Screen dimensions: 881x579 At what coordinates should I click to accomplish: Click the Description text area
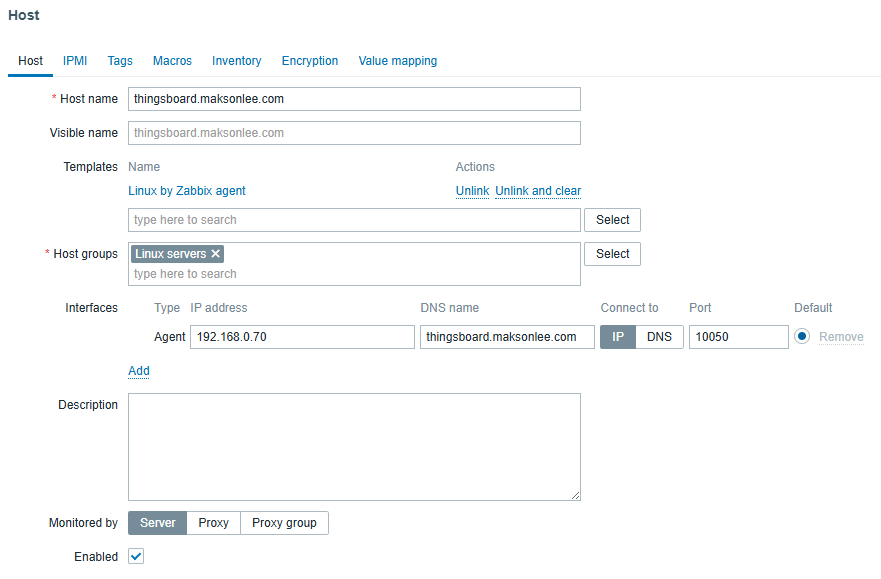[x=355, y=447]
